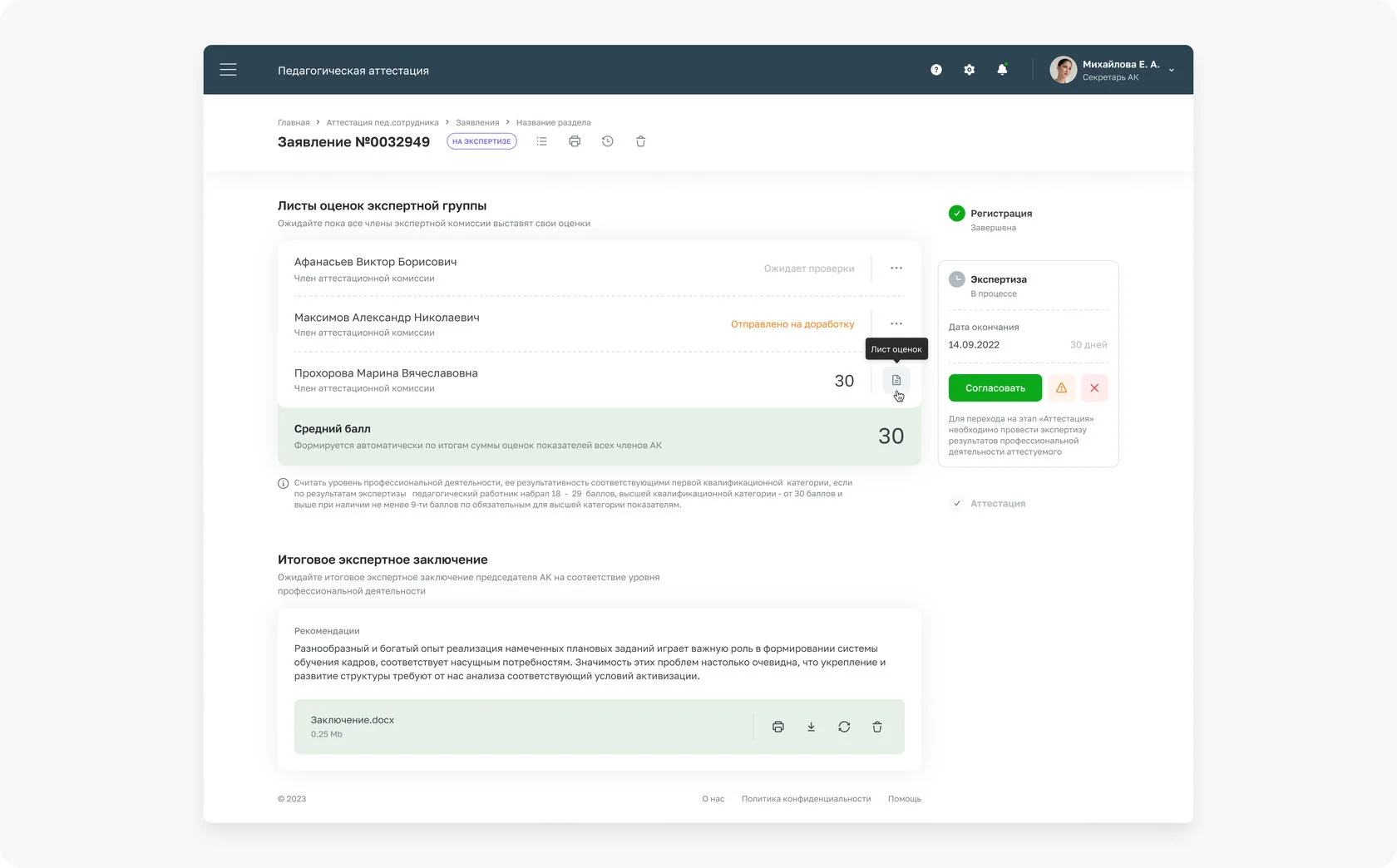Click the orange warning return button
1397x868 pixels.
[x=1061, y=388]
